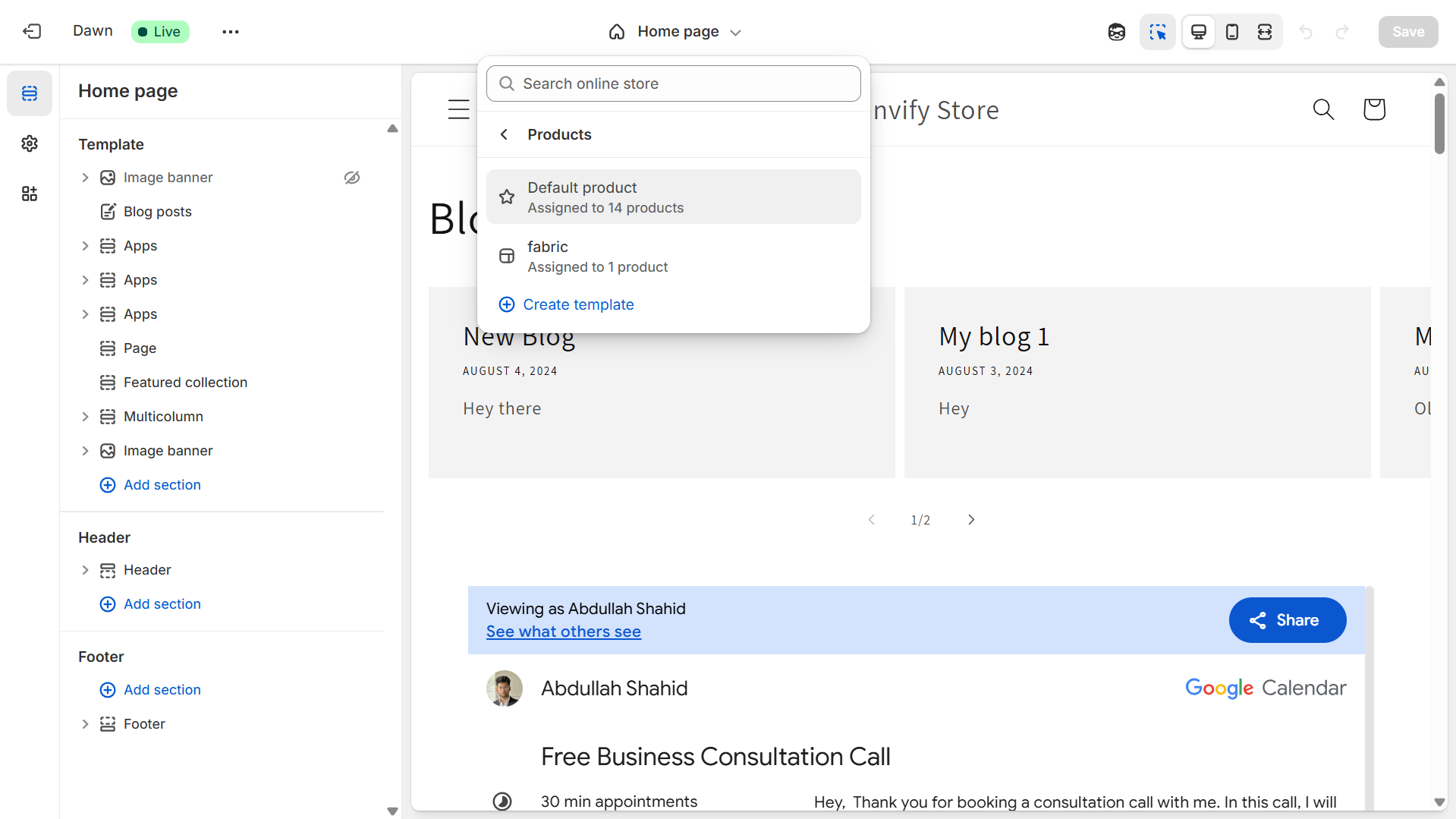Expand the Header section tree item

[x=85, y=570]
